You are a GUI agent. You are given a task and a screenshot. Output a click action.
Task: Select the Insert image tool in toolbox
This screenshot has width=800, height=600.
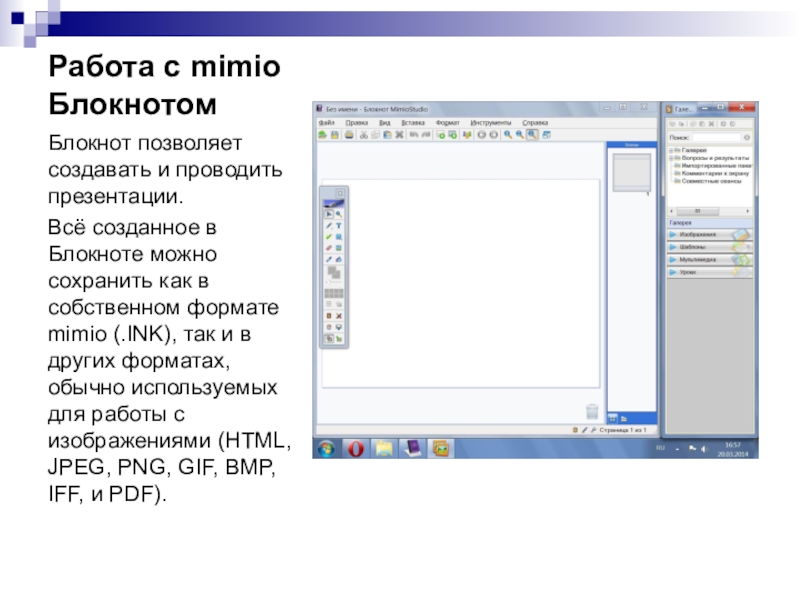click(x=339, y=248)
